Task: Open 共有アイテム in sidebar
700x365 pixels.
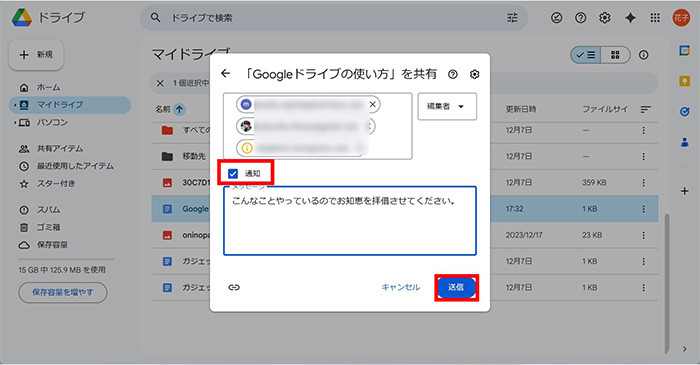Action: tap(60, 149)
